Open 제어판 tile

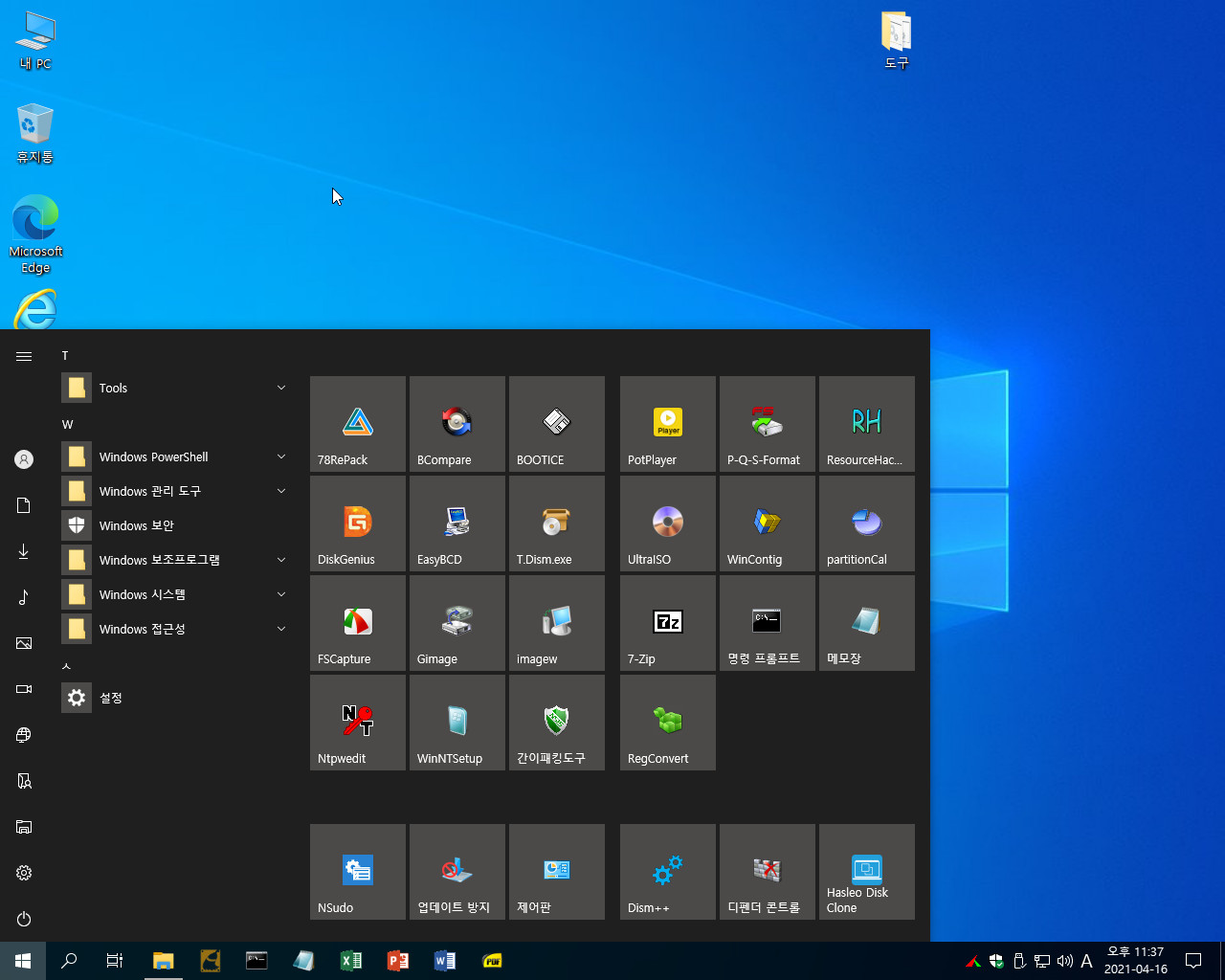click(x=557, y=872)
